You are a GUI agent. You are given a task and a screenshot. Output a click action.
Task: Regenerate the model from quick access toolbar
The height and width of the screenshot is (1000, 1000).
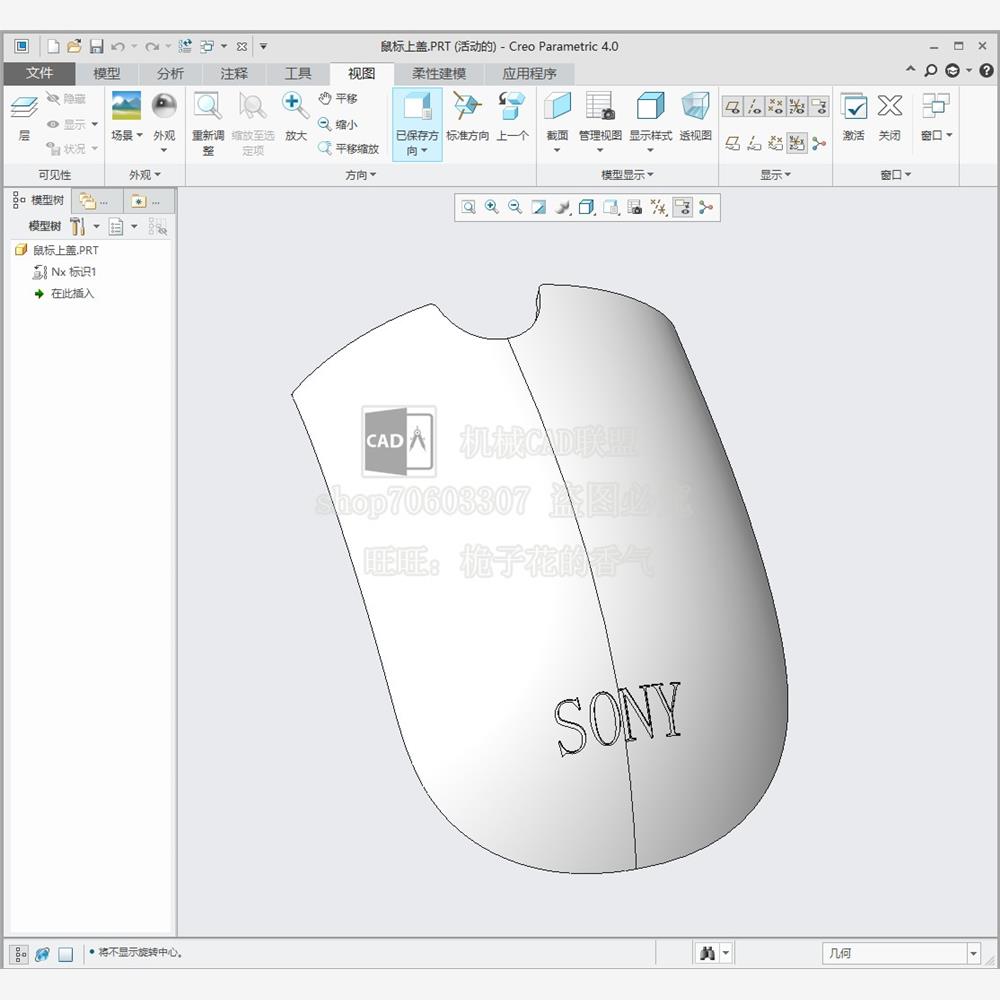(185, 47)
